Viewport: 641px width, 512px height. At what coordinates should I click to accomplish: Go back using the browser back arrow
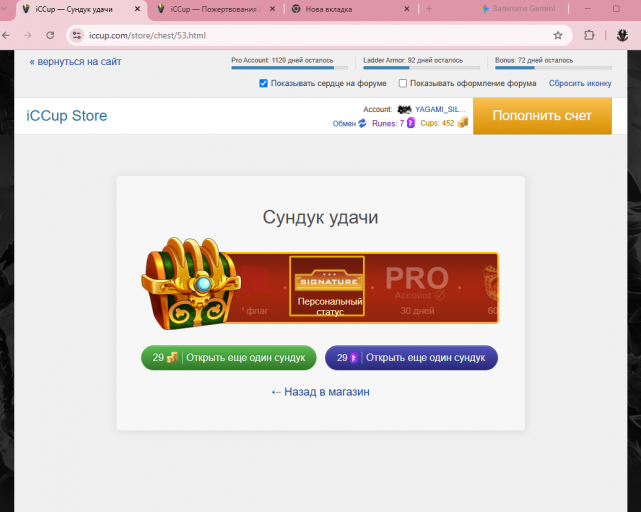point(6,36)
